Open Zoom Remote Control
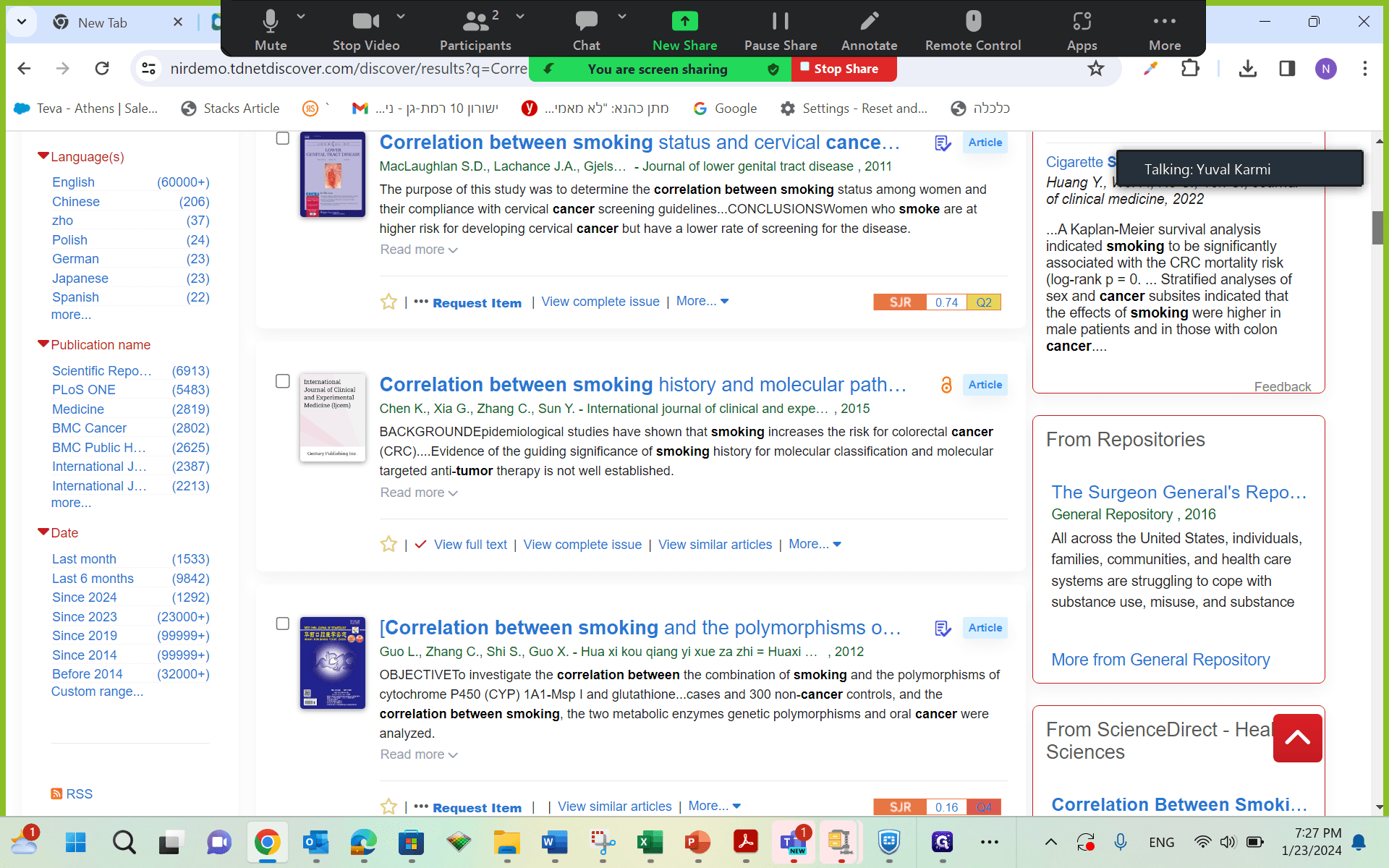 973,30
